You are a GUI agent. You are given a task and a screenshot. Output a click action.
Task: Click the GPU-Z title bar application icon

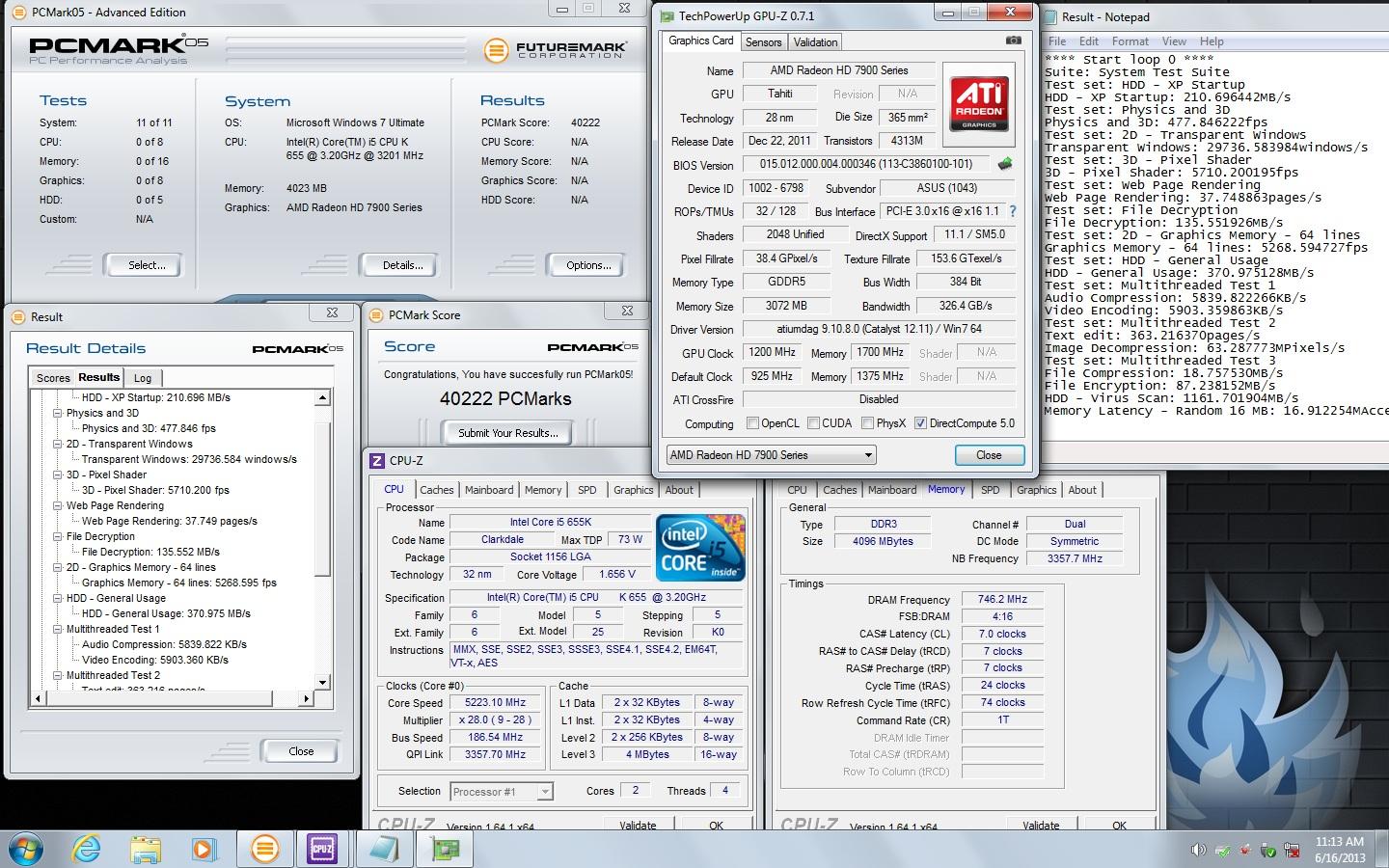pos(667,15)
